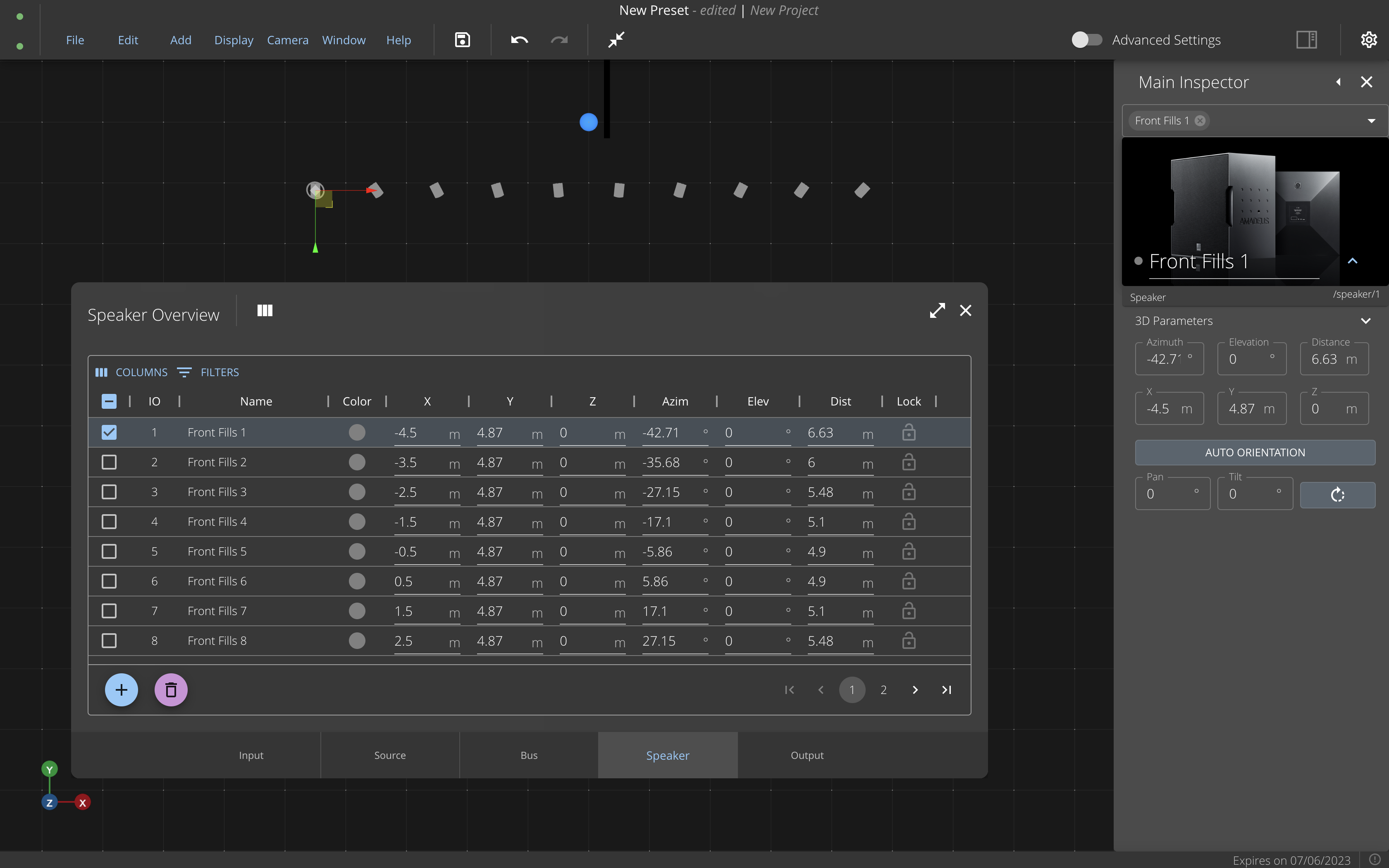The height and width of the screenshot is (868, 1389).
Task: Open the Camera menu
Action: point(288,40)
